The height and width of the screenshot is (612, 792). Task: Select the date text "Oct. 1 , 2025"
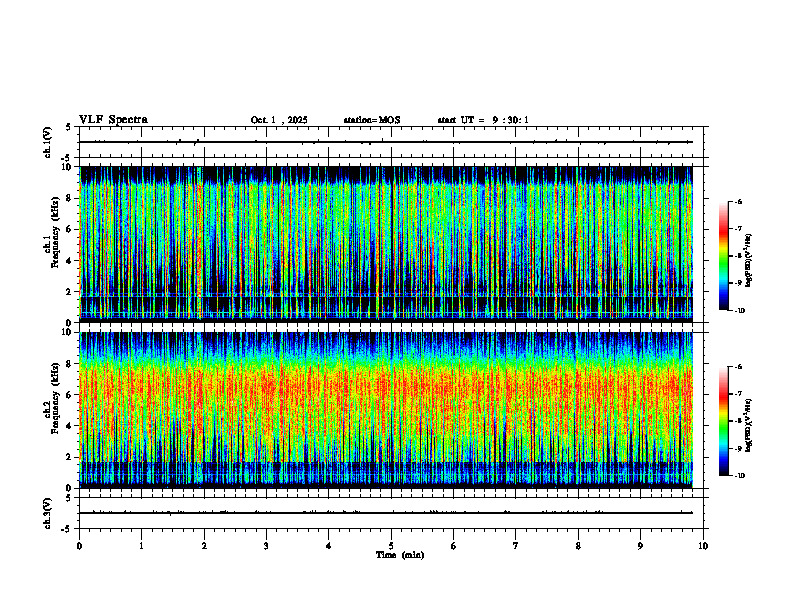click(x=279, y=120)
